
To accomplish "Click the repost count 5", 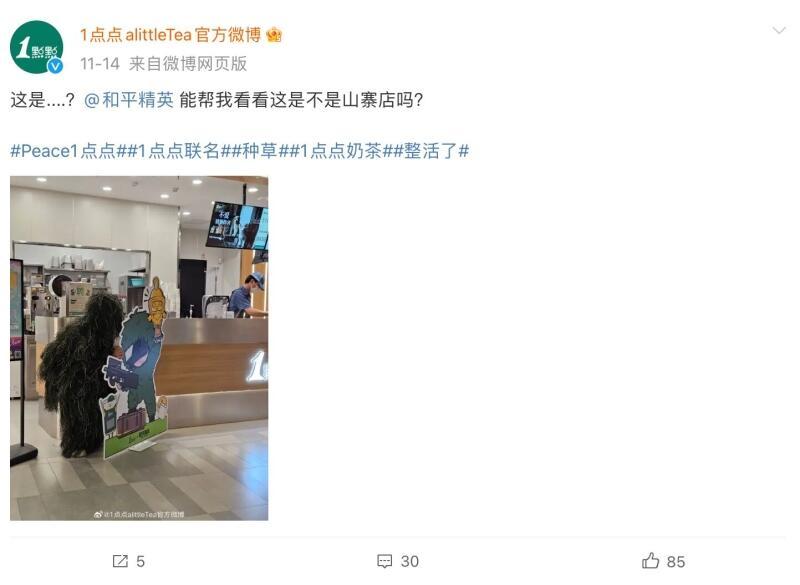I will 140,562.
